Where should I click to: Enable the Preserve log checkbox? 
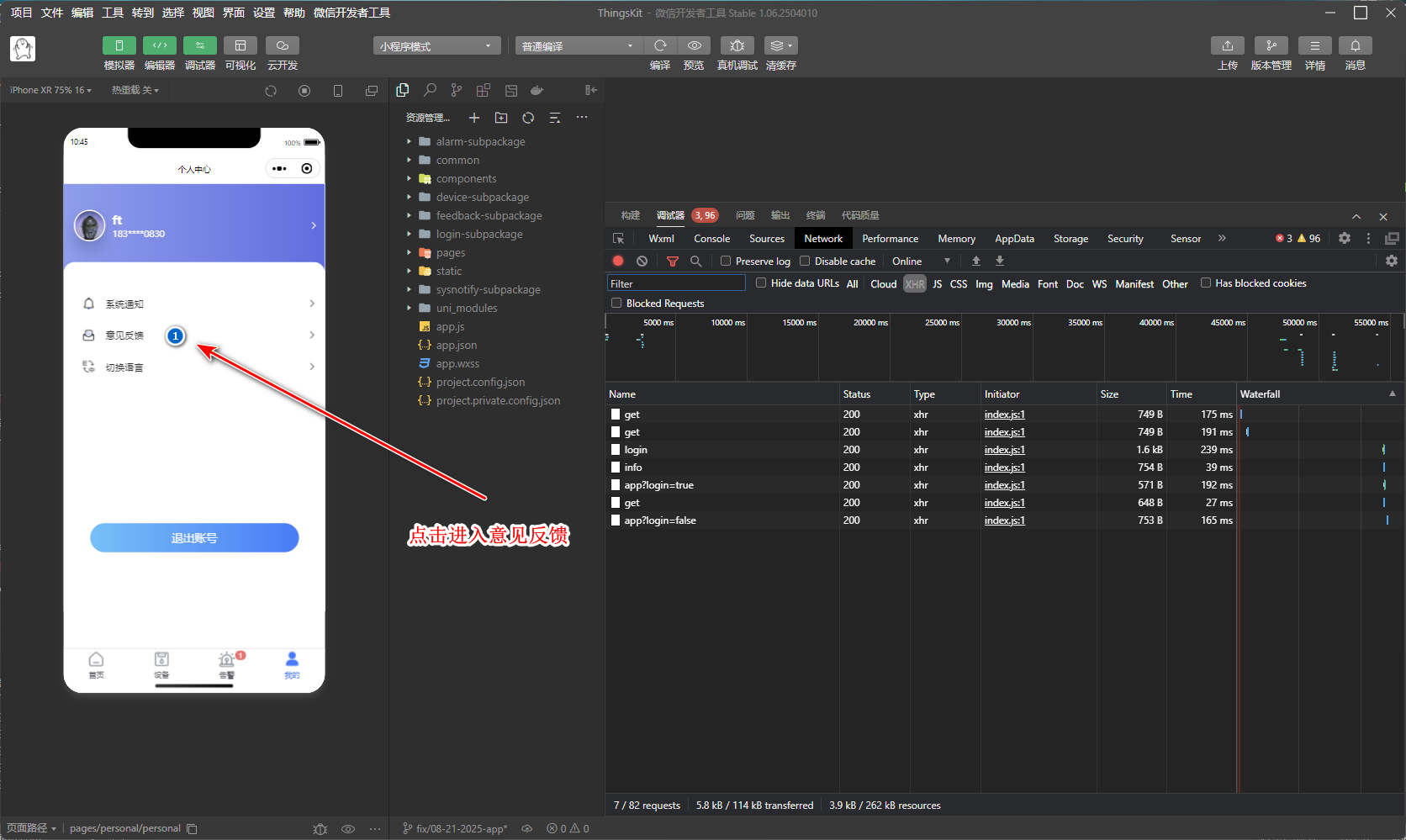pyautogui.click(x=726, y=262)
